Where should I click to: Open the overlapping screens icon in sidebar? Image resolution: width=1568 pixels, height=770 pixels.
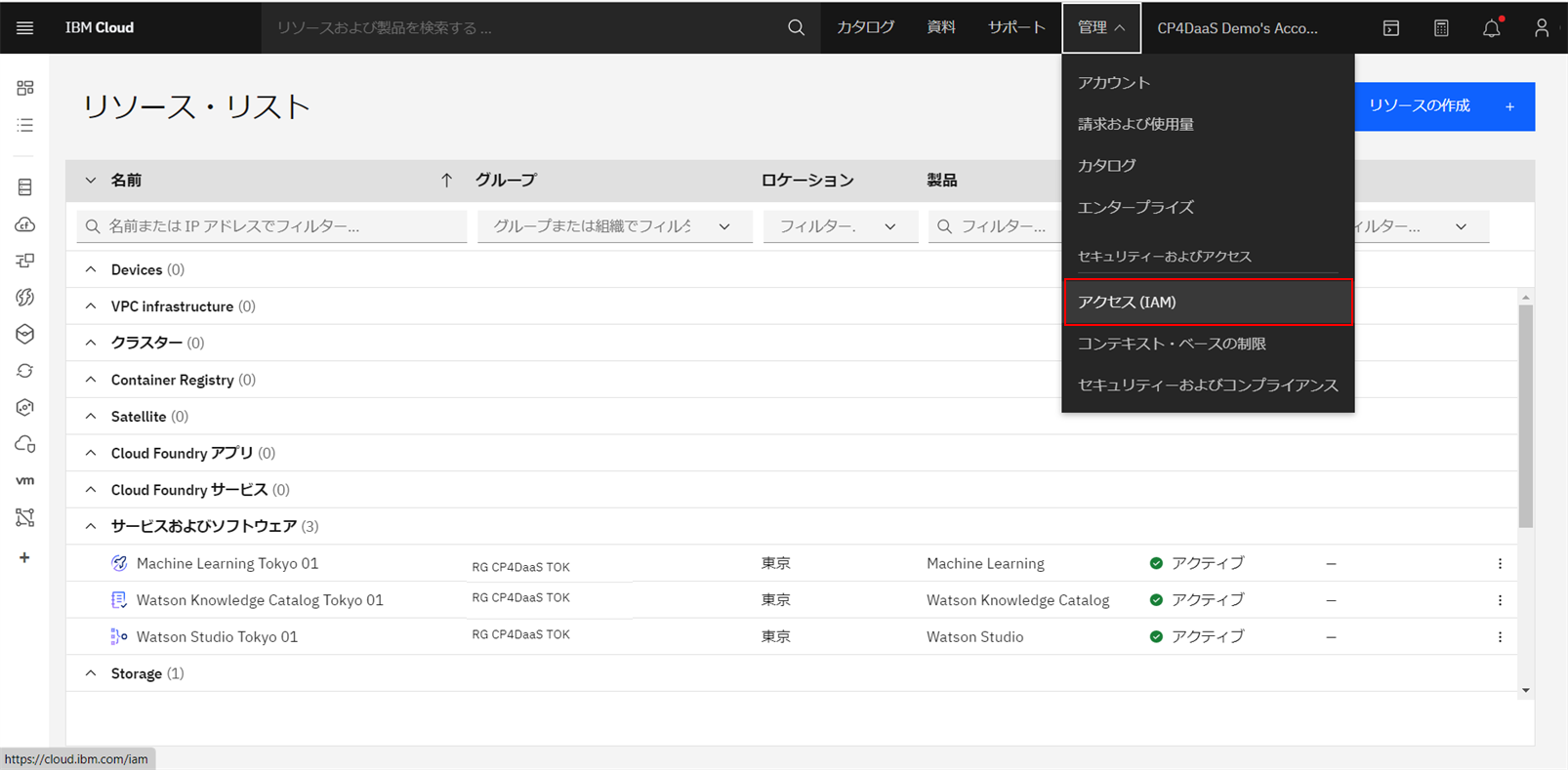pos(25,261)
